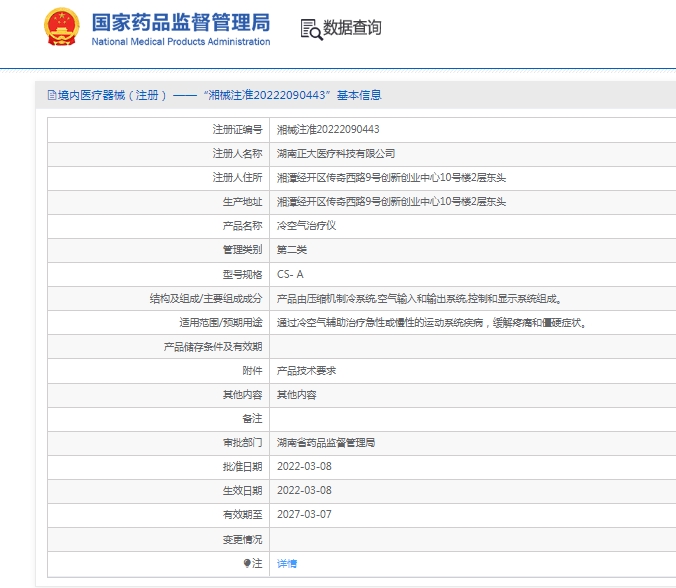Viewport: 676px width, 588px height.
Task: Click the 型号规格 label
Action: (x=242, y=274)
